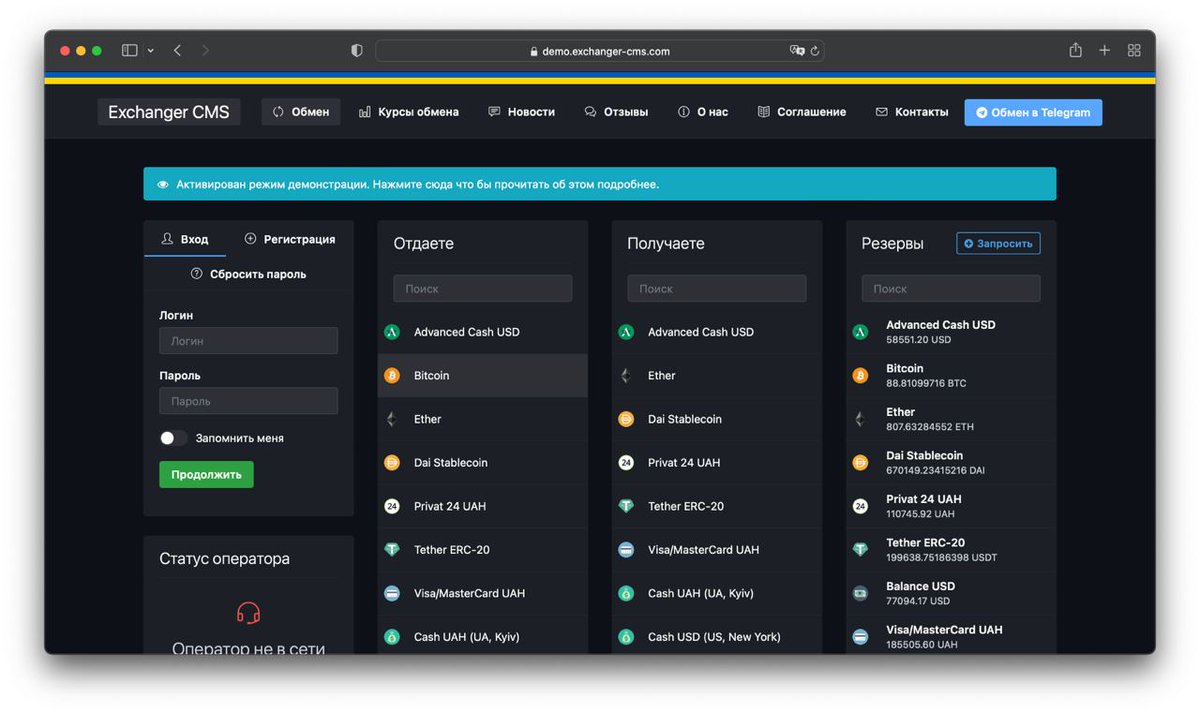Open the Новости menu item

(x=522, y=112)
